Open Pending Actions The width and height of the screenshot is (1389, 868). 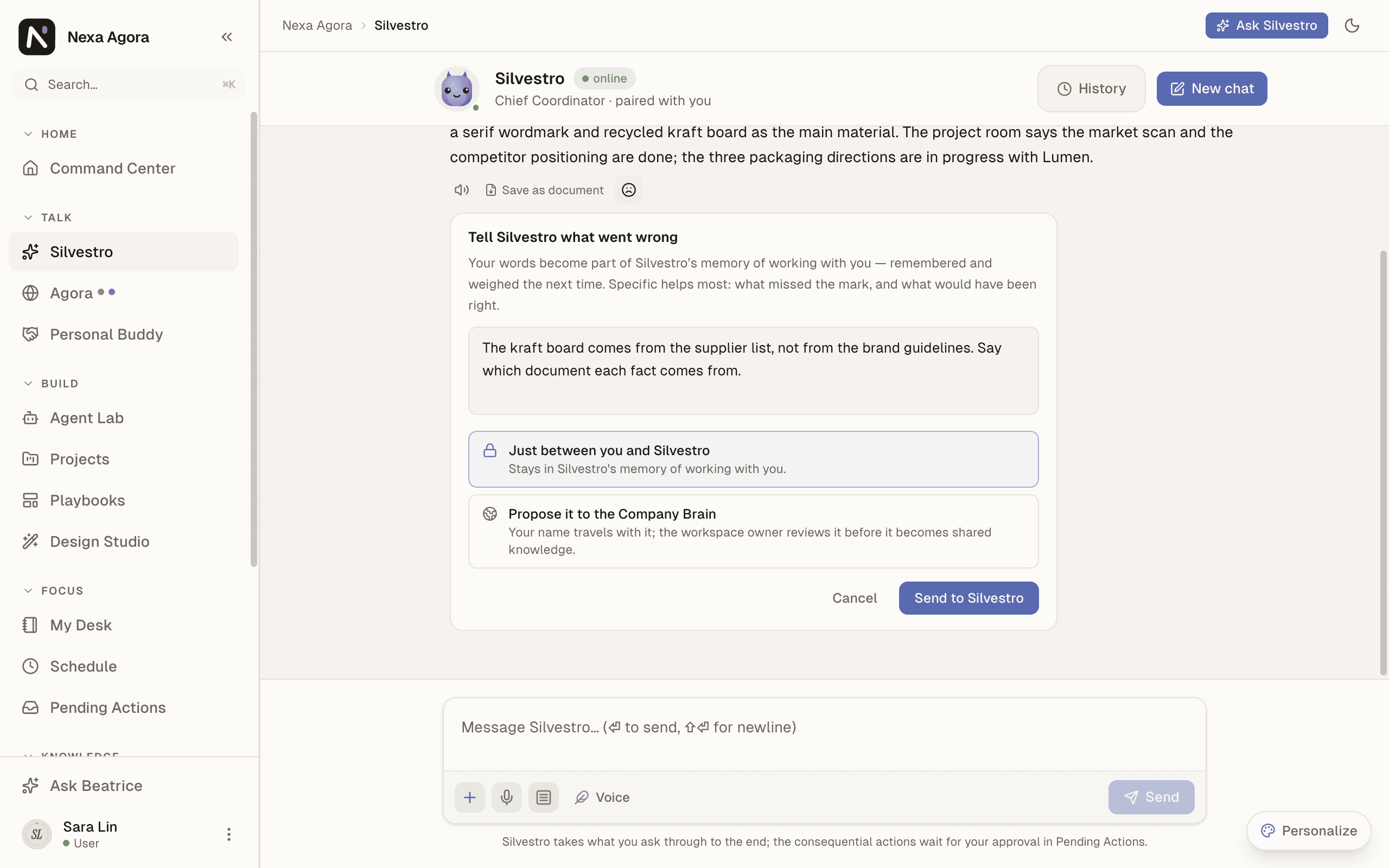(x=123, y=707)
